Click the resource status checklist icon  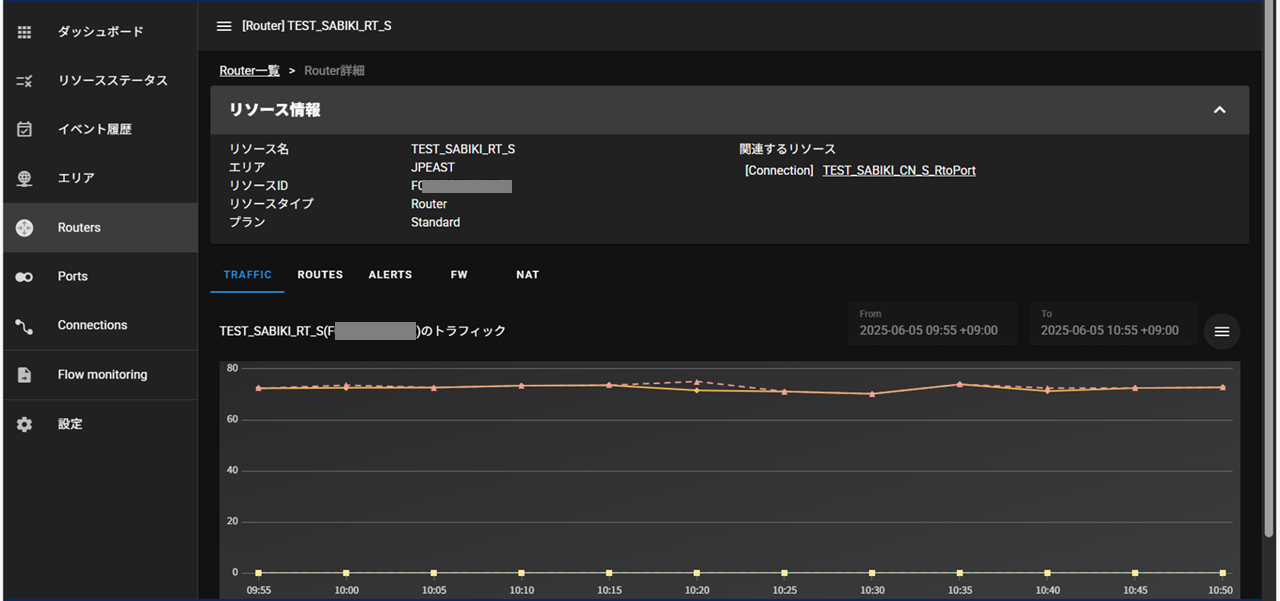click(x=25, y=81)
